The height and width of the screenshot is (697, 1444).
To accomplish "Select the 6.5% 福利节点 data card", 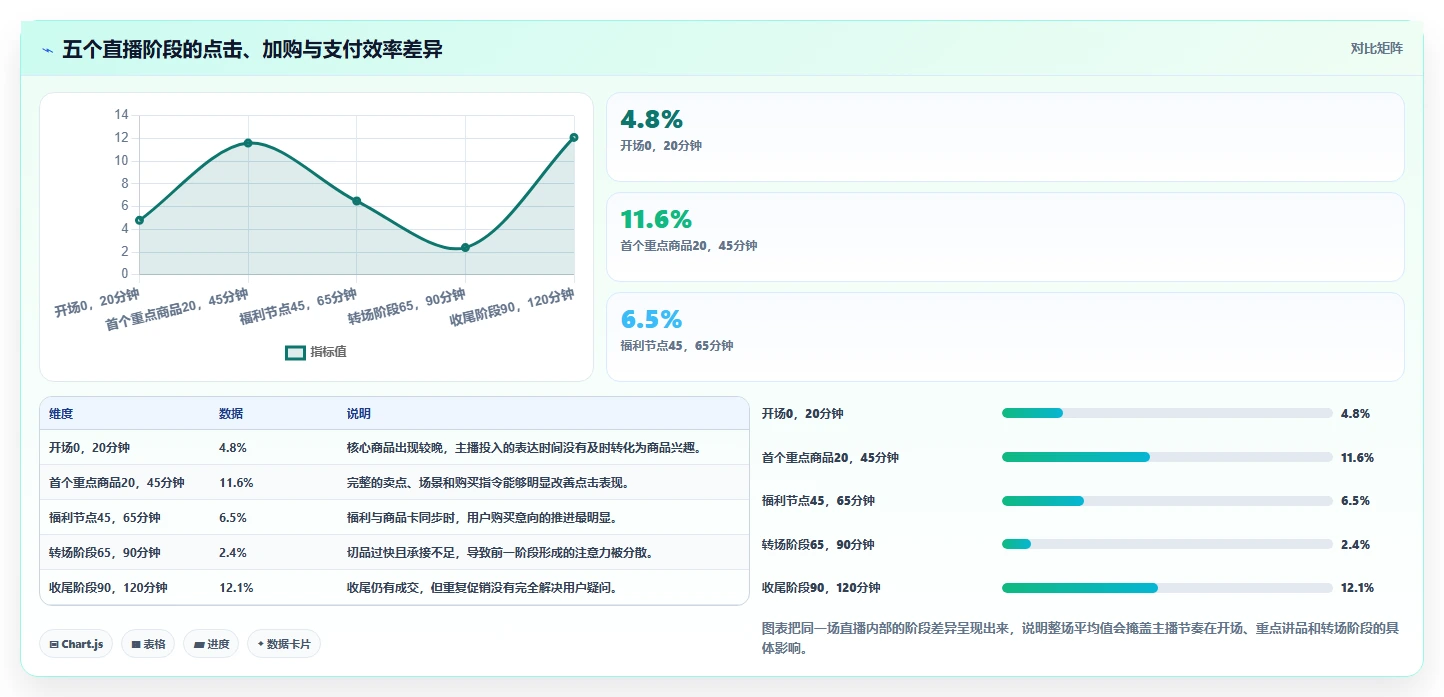I will coord(1005,337).
